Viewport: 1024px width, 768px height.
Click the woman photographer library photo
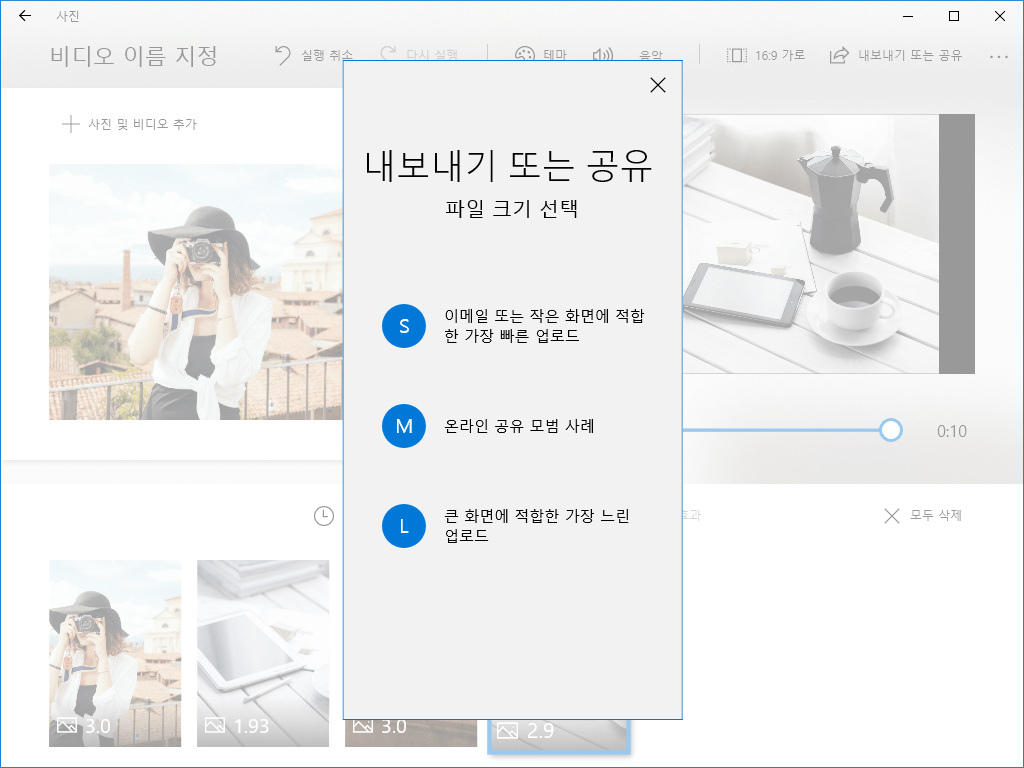[x=196, y=292]
